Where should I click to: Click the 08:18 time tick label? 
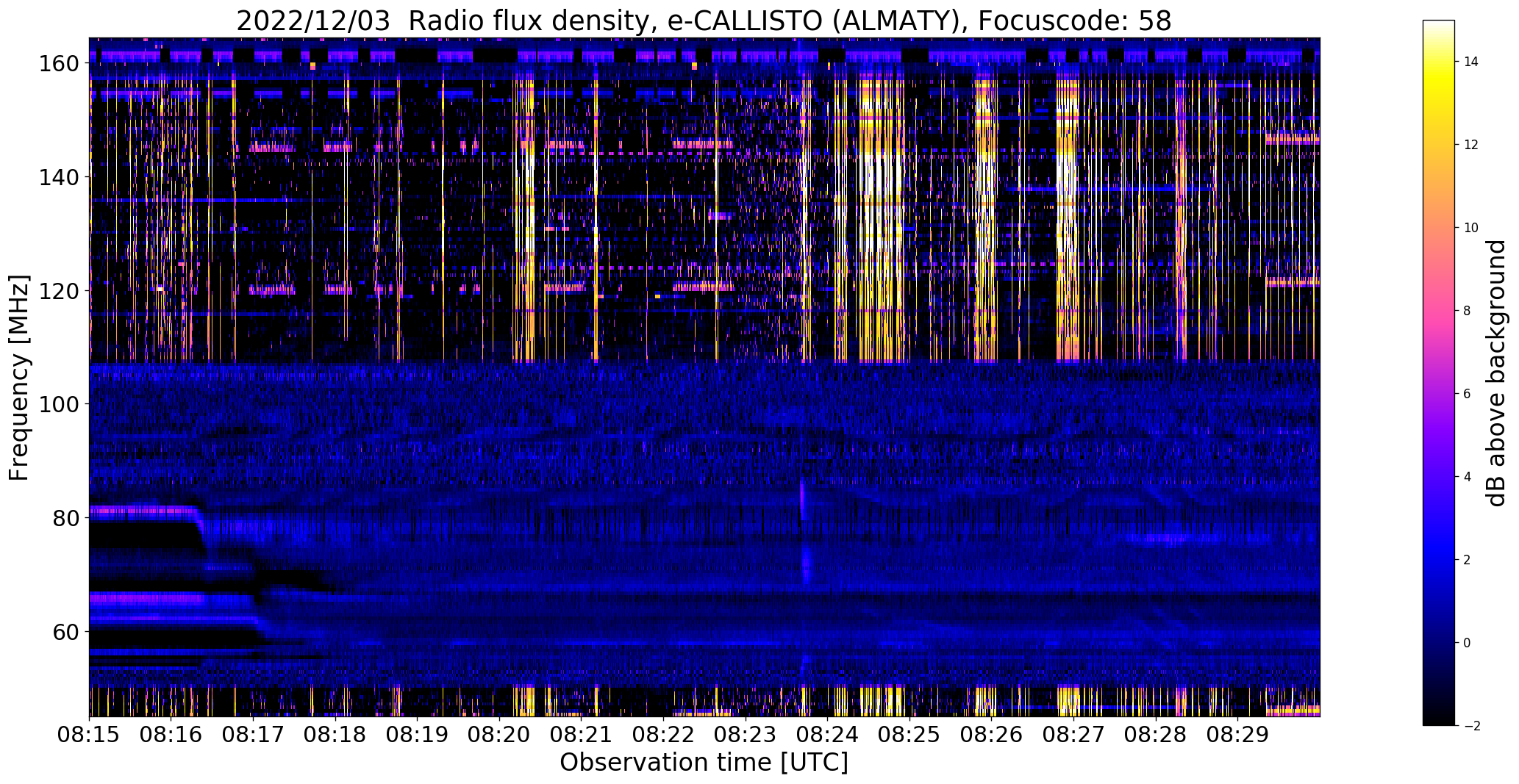click(335, 734)
